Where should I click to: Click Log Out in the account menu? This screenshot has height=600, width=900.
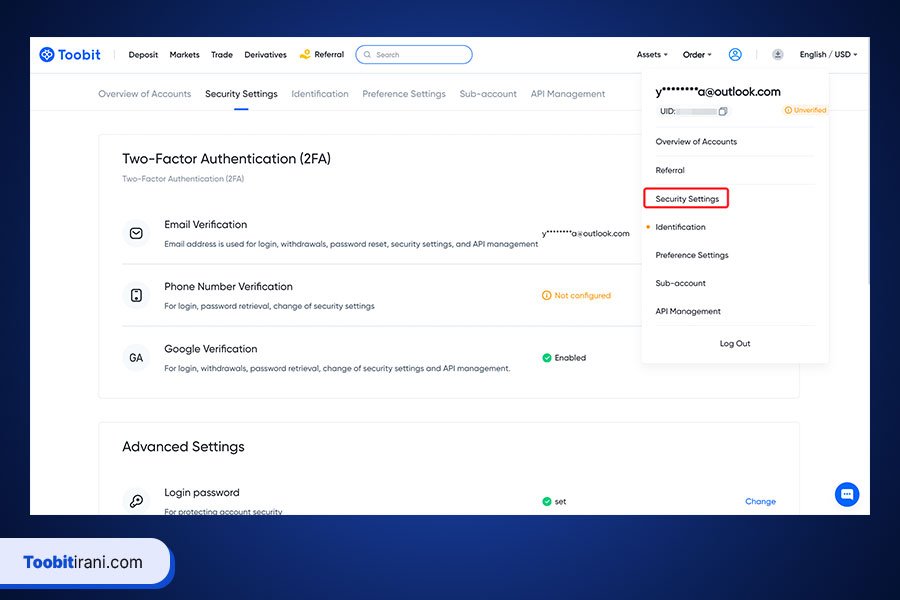click(735, 343)
